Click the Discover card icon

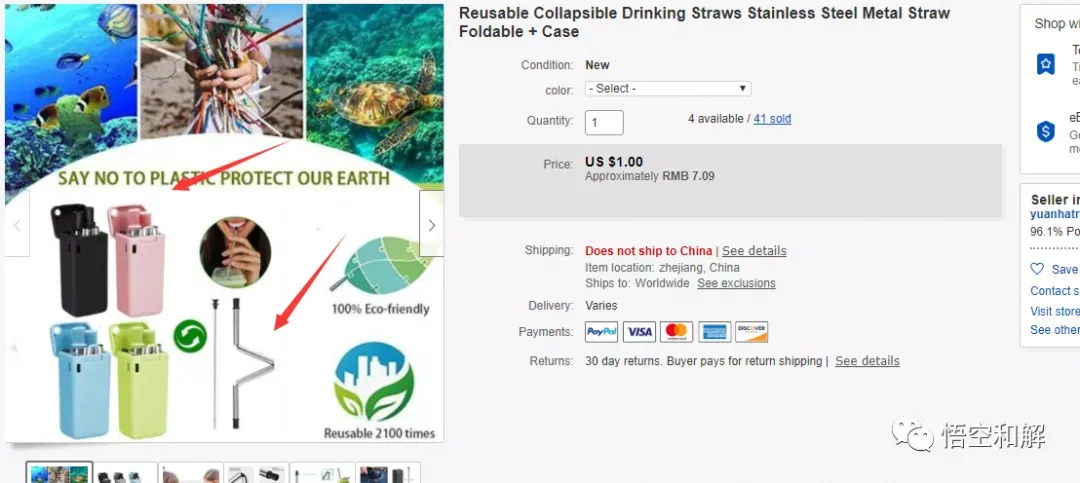click(x=751, y=332)
